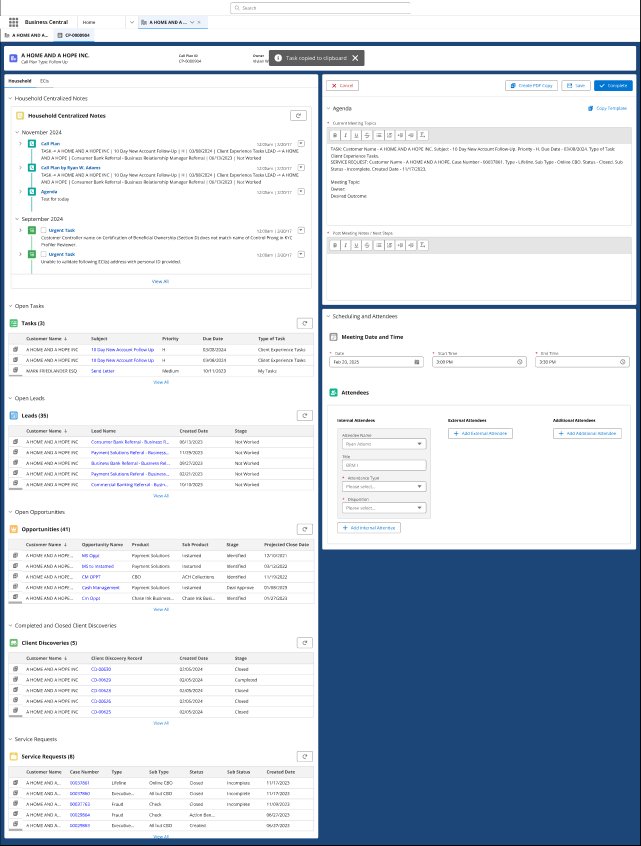Refresh Household Centralized Notes panel

[298, 115]
